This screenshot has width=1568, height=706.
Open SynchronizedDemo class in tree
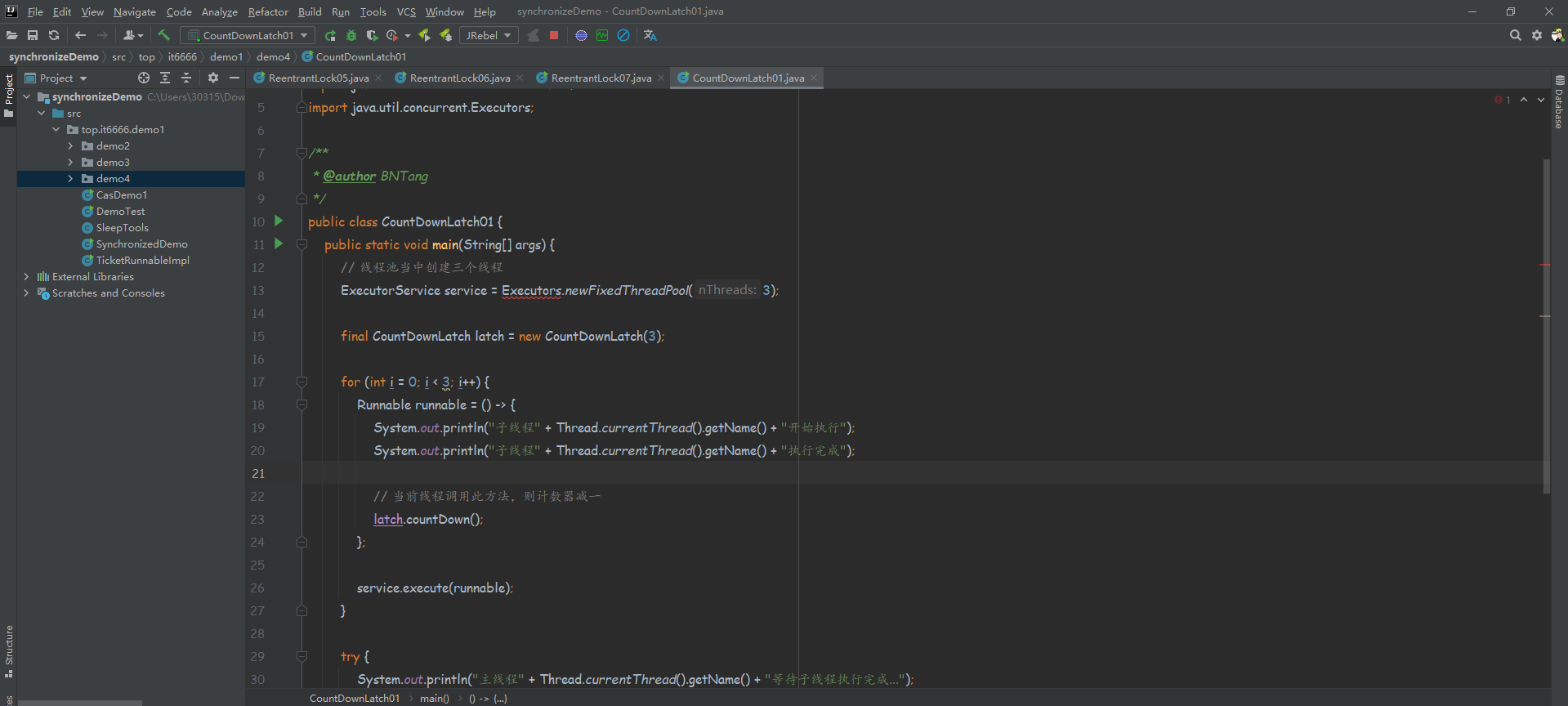[x=141, y=244]
